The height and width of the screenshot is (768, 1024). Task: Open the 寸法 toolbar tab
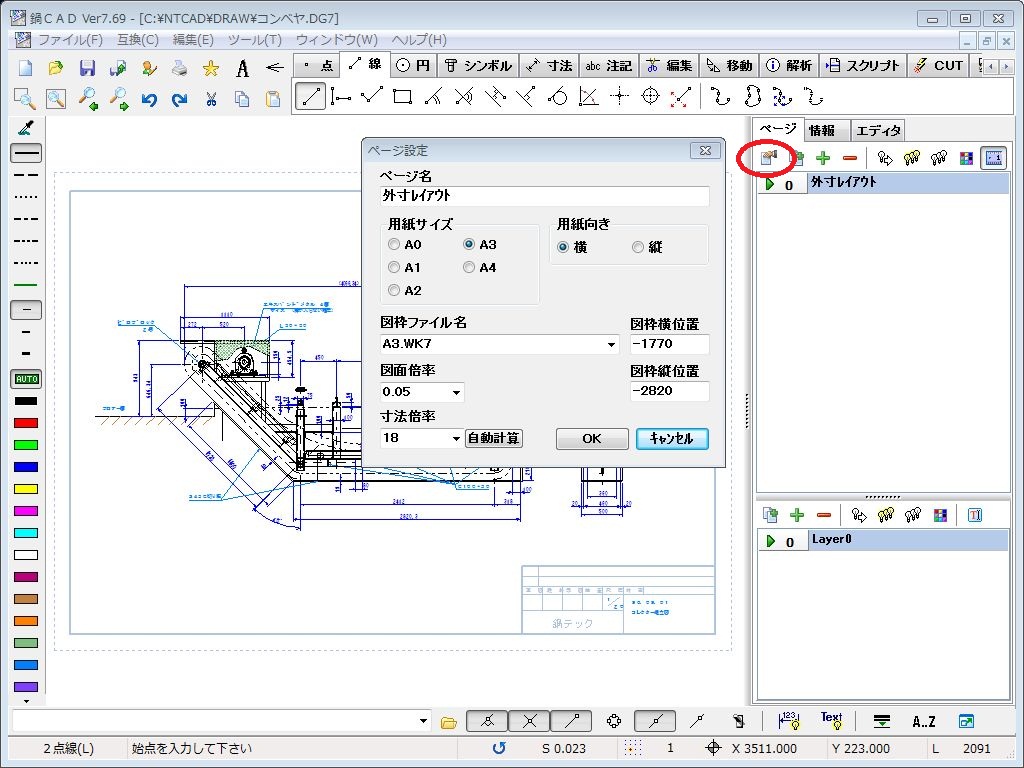pyautogui.click(x=550, y=65)
